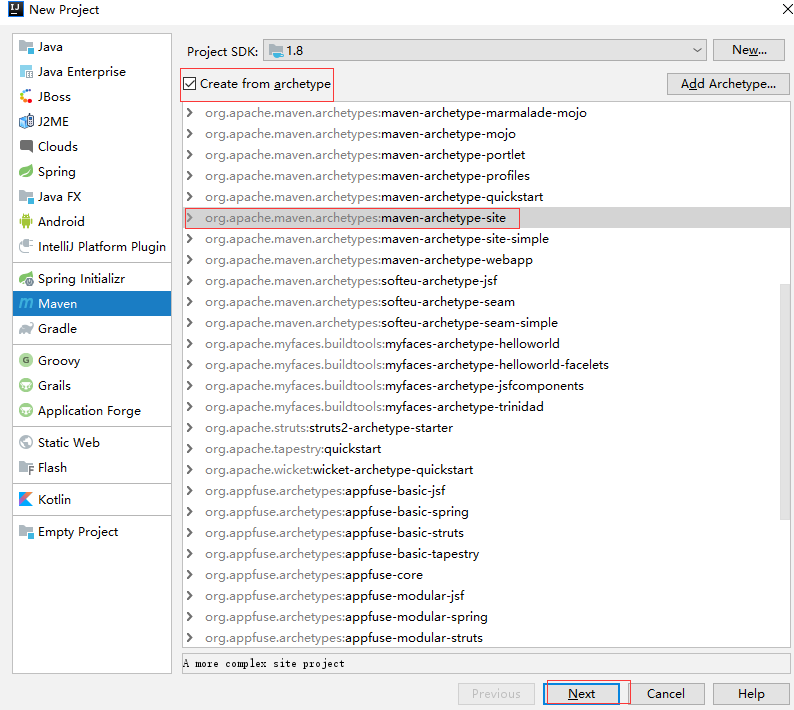Expand maven-archetype-portlet node
The width and height of the screenshot is (794, 710).
click(189, 154)
